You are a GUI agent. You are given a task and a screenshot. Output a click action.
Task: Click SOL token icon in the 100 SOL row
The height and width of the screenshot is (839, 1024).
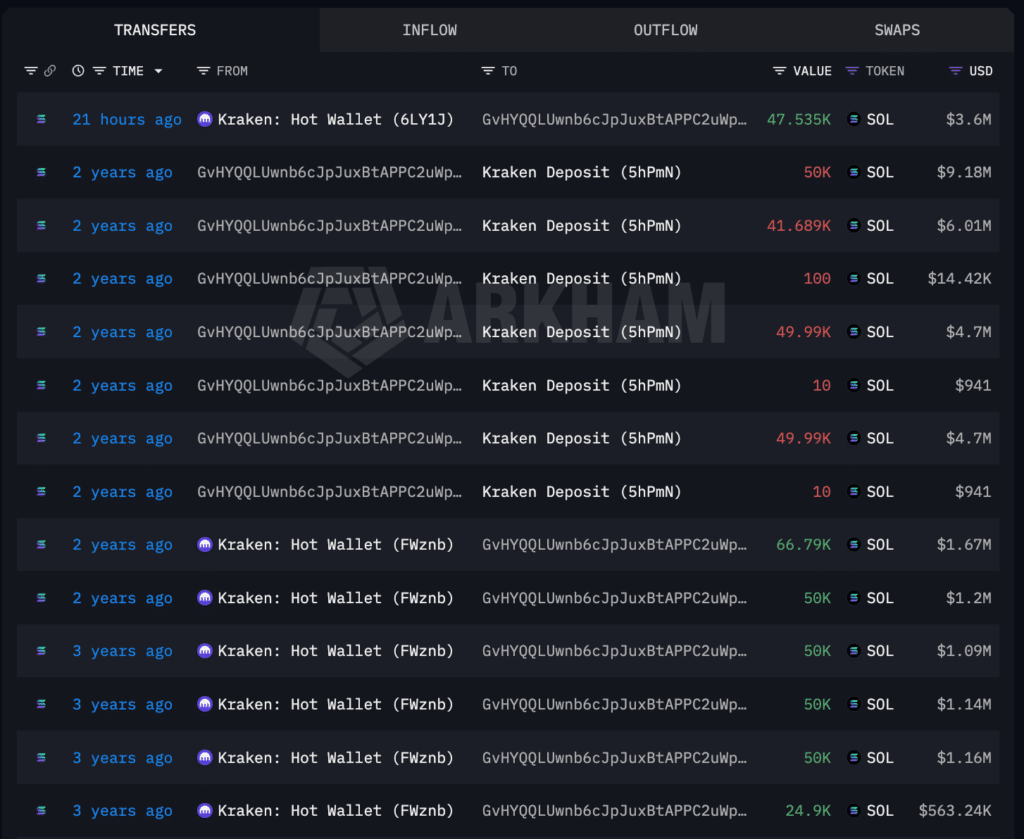(853, 279)
